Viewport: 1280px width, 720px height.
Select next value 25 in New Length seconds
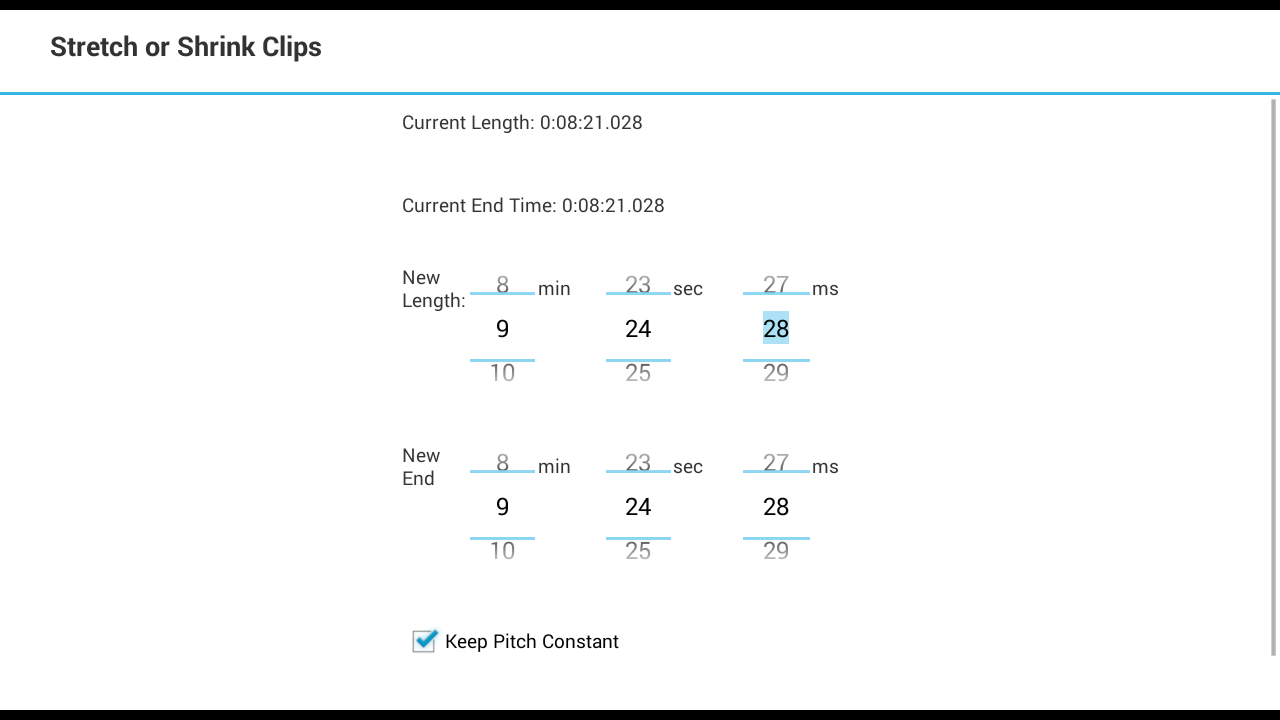(x=638, y=373)
